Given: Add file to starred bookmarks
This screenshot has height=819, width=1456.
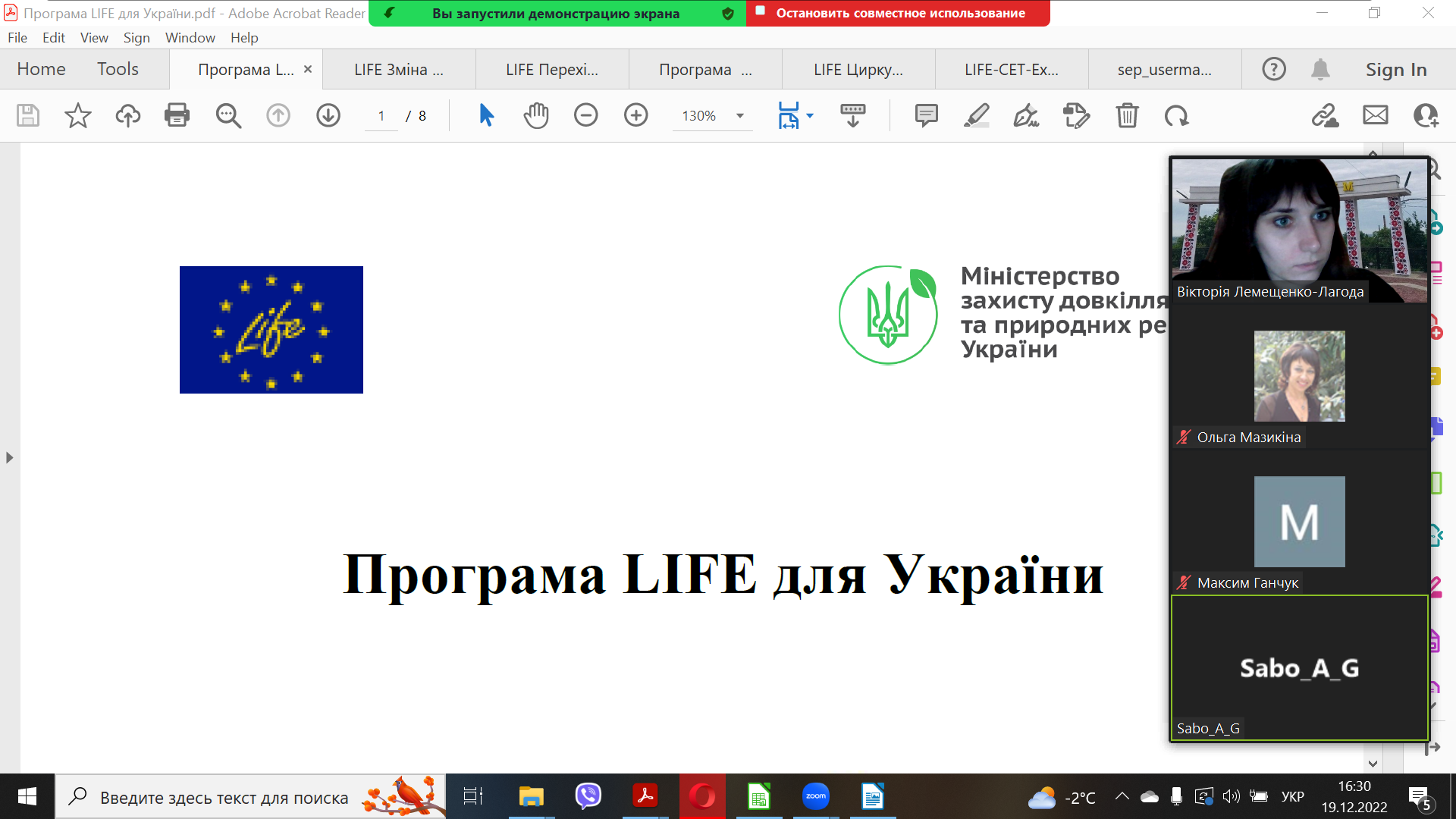Looking at the screenshot, I should (x=77, y=115).
